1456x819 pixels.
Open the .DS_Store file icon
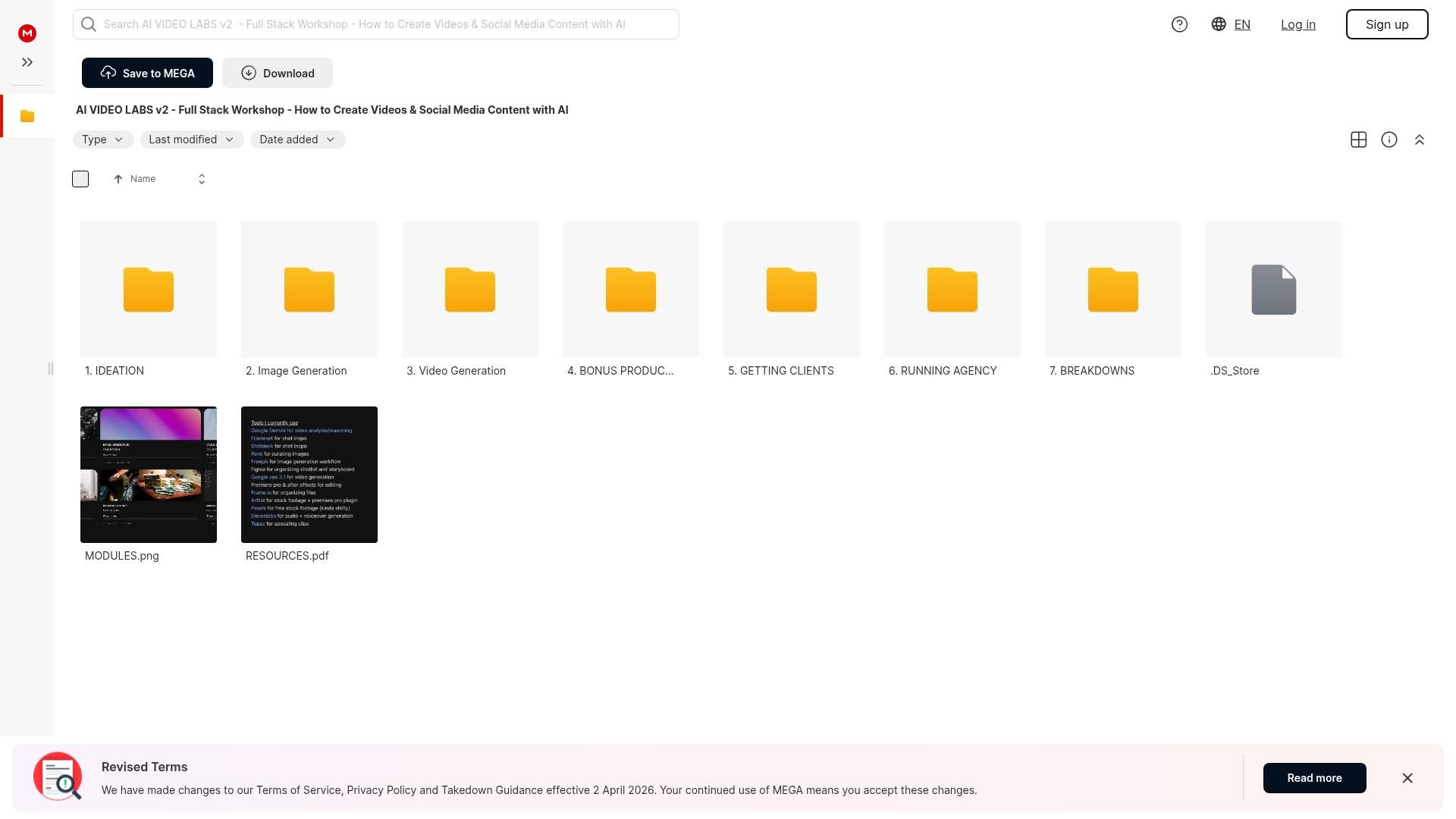1273,290
